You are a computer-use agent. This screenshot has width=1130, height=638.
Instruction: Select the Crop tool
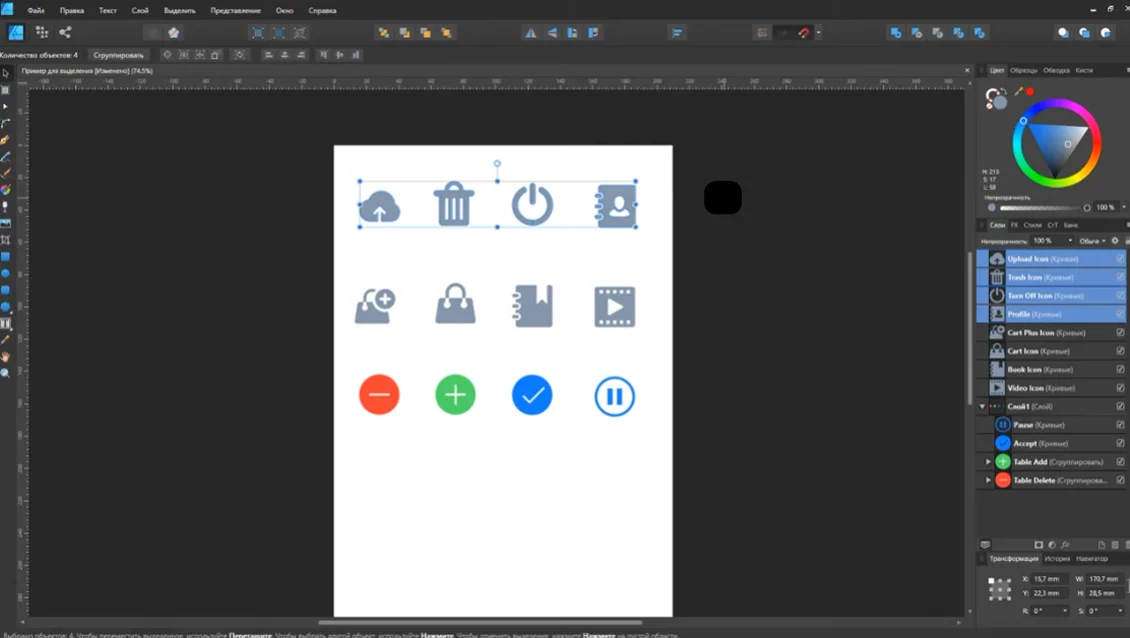[6, 240]
